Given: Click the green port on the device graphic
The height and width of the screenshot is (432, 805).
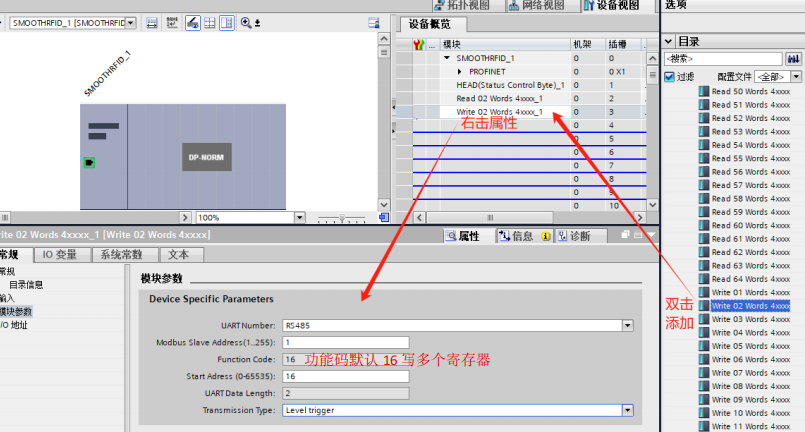Looking at the screenshot, I should tap(89, 163).
